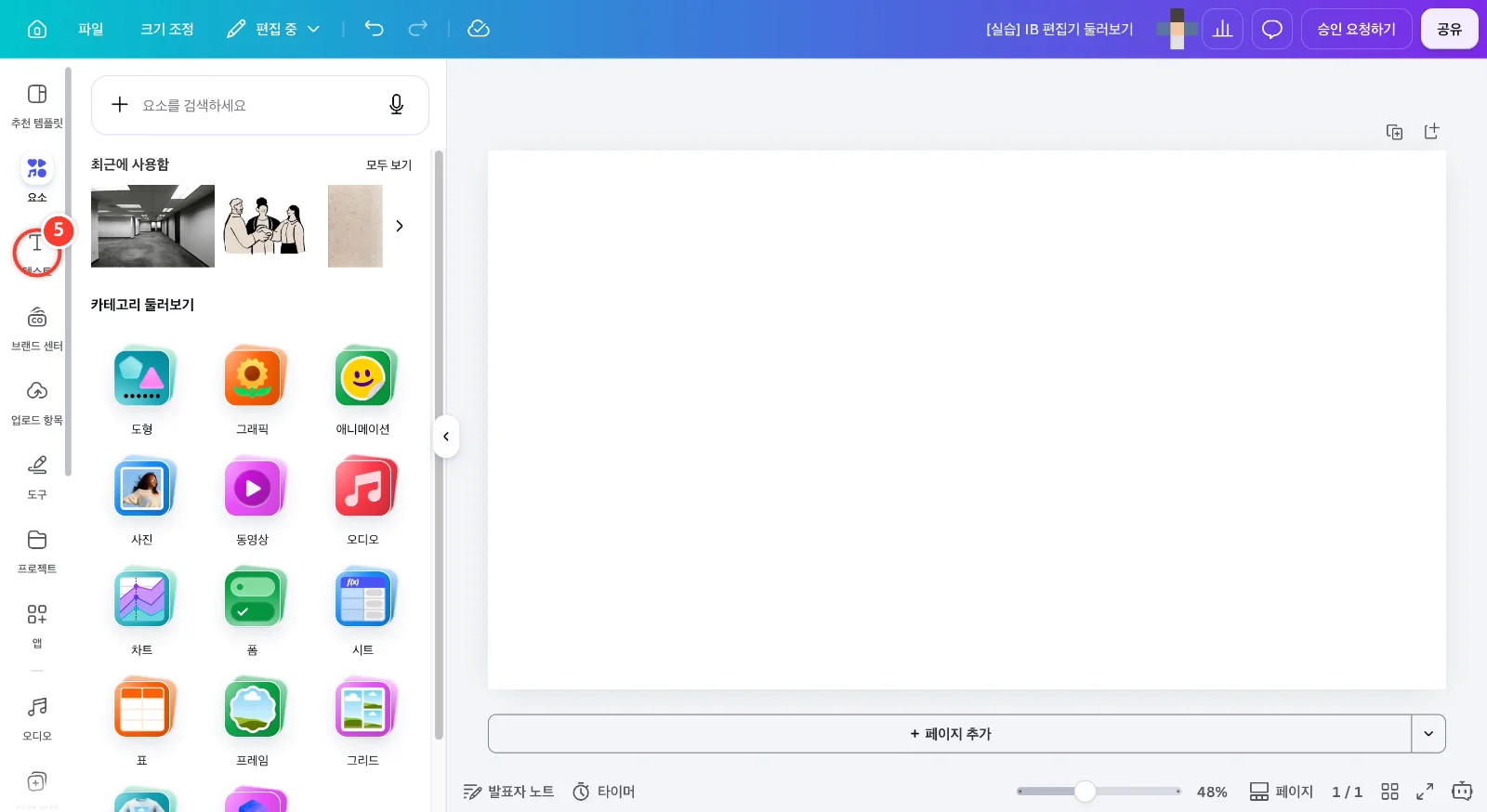The height and width of the screenshot is (812, 1487).
Task: Open the 차트 charts category
Action: pos(142,611)
